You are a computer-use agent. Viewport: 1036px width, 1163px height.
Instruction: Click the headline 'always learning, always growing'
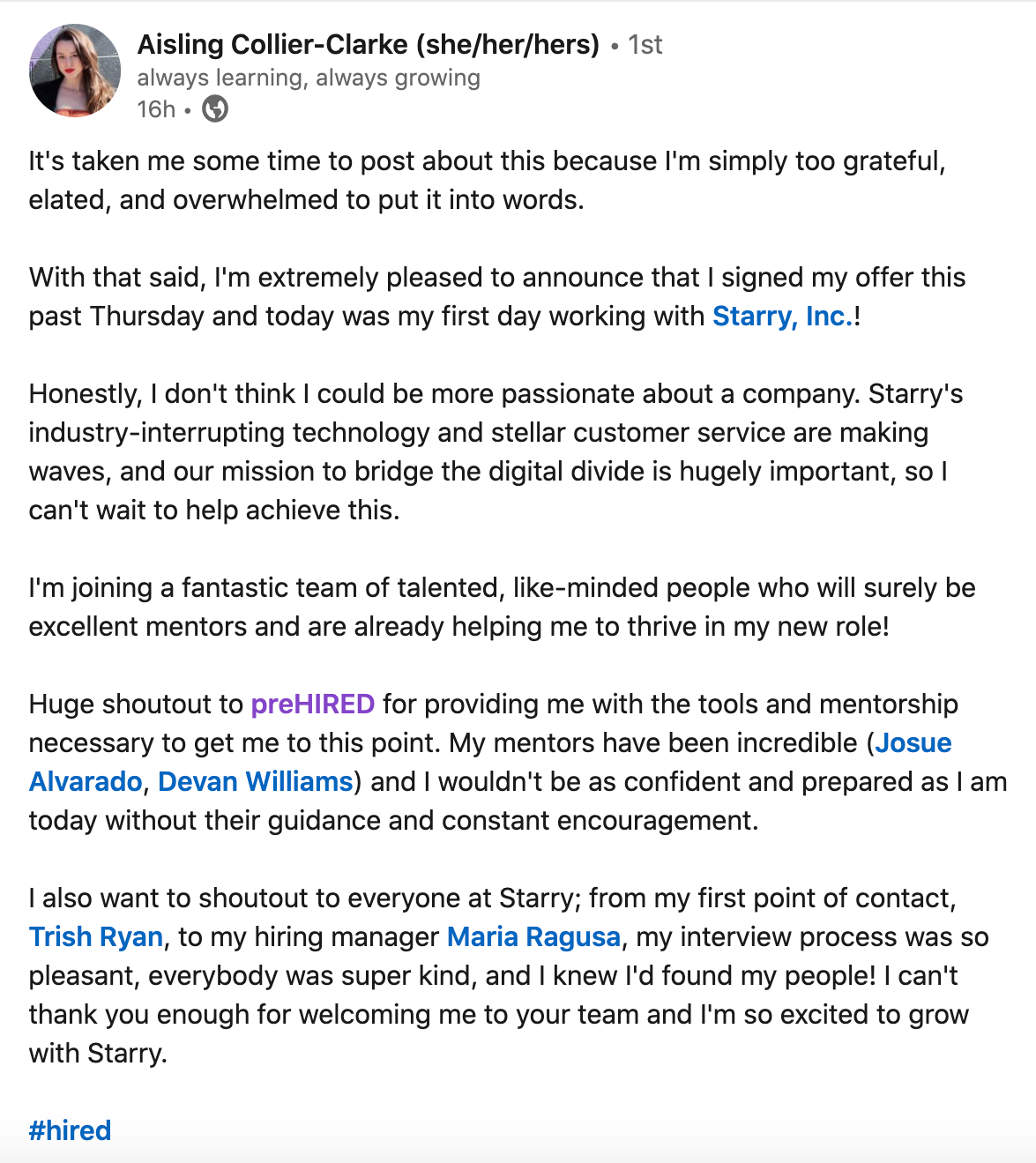pyautogui.click(x=309, y=78)
